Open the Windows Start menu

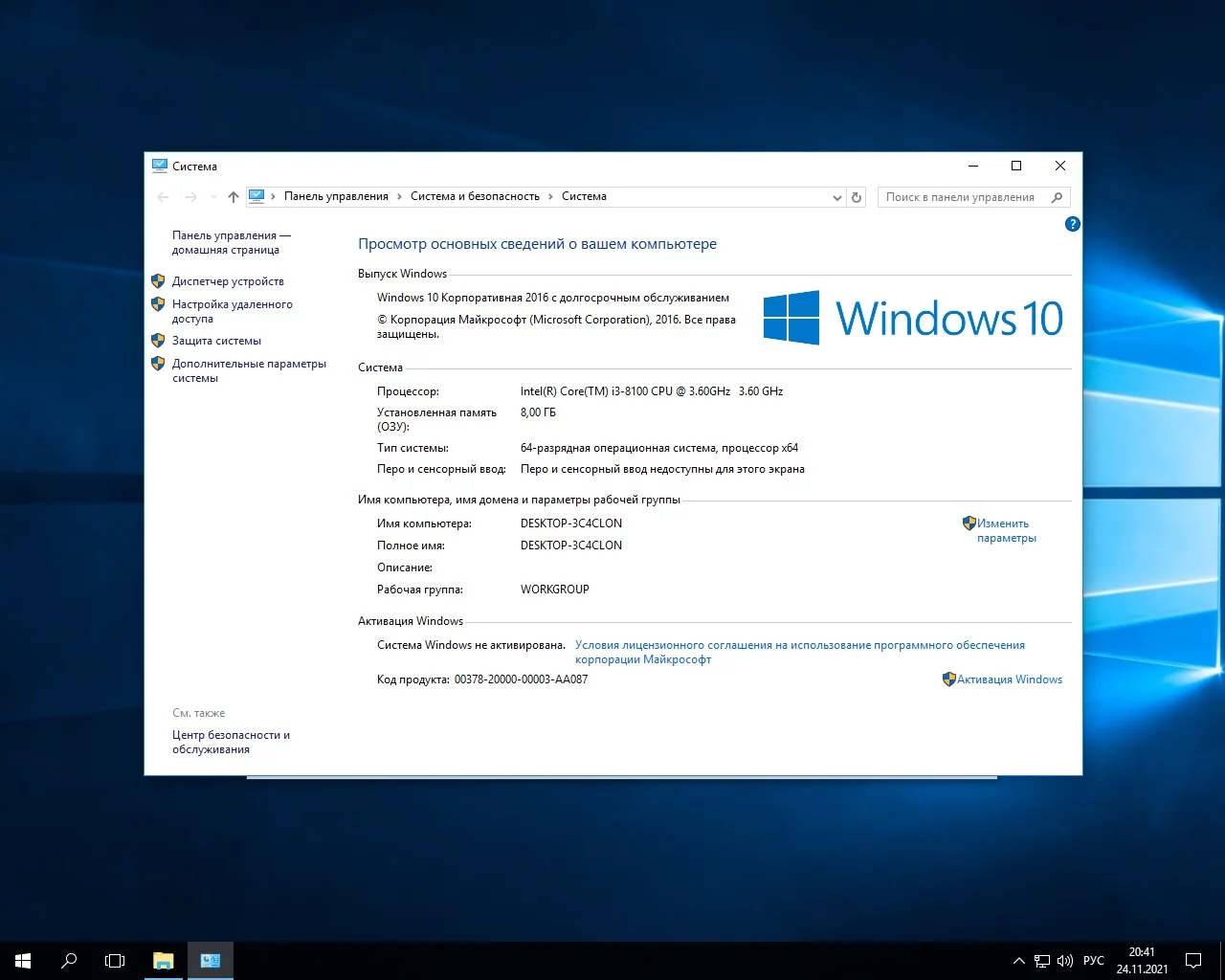coord(23,960)
